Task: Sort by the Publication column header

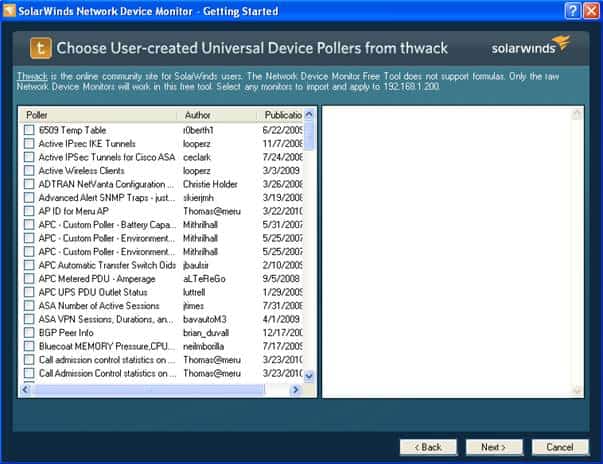Action: [280, 115]
